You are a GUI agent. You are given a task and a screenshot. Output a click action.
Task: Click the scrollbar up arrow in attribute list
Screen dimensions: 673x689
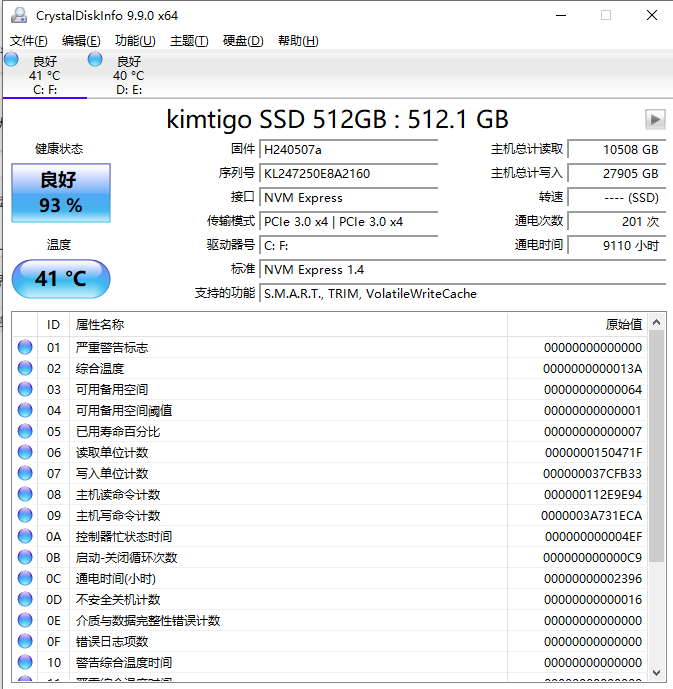coord(656,323)
